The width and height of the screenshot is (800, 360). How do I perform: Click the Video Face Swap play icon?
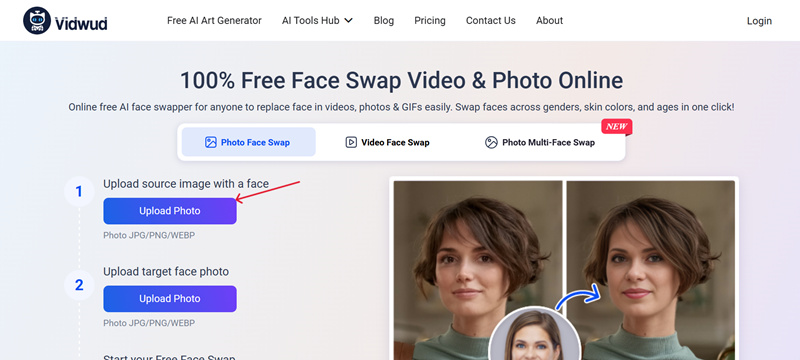(x=351, y=142)
